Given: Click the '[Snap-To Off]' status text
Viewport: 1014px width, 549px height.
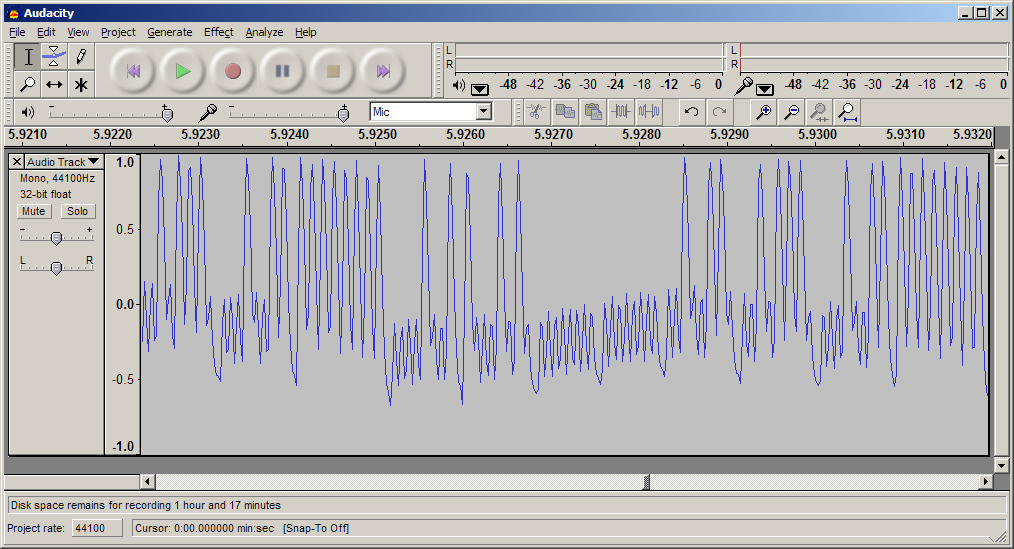Looking at the screenshot, I should 316,528.
